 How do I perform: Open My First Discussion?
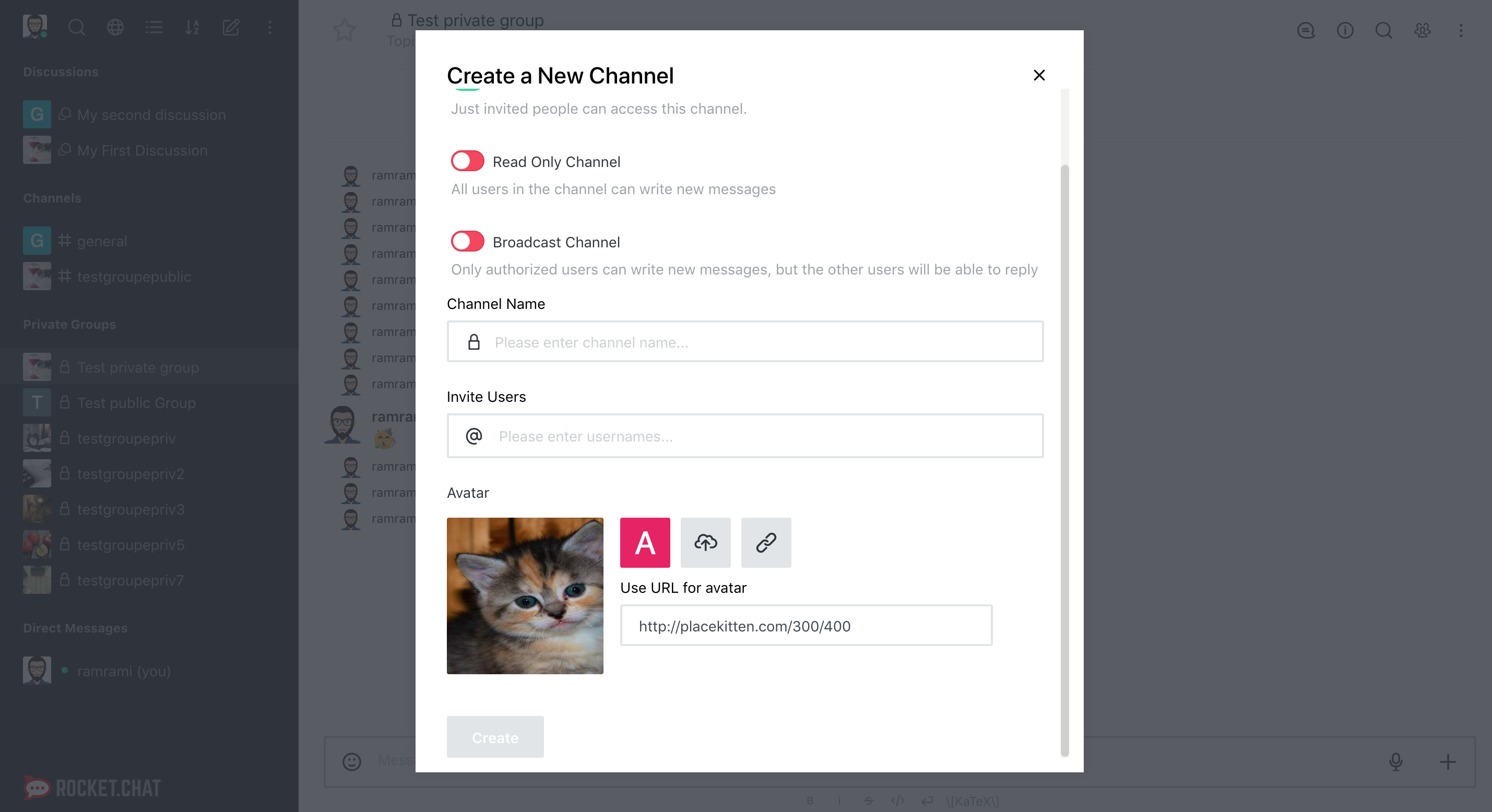pos(149,150)
